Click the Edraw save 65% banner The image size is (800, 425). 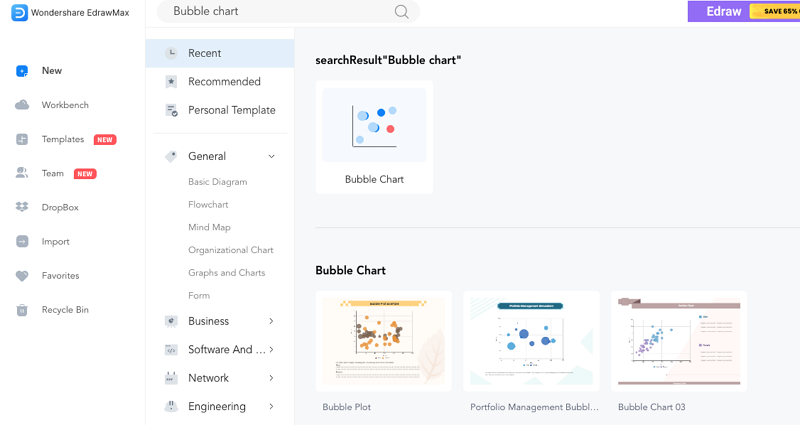pos(744,11)
